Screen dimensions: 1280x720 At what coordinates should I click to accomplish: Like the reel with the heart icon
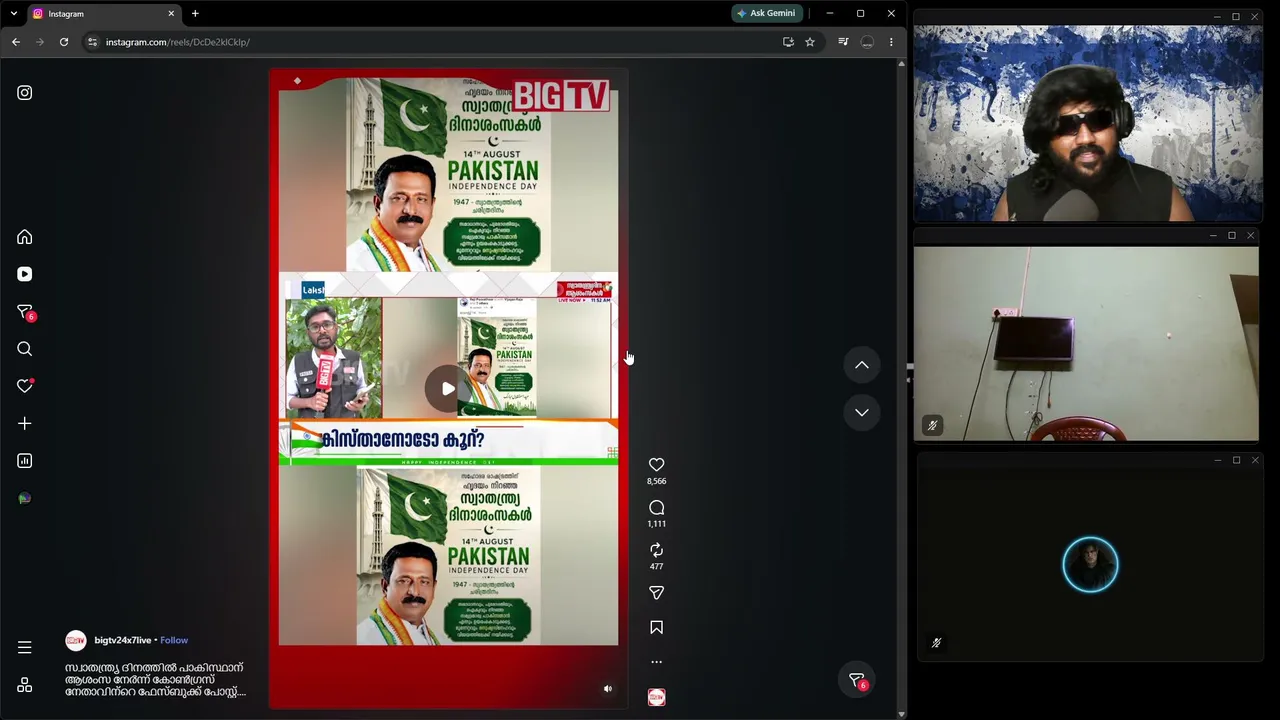pyautogui.click(x=656, y=465)
